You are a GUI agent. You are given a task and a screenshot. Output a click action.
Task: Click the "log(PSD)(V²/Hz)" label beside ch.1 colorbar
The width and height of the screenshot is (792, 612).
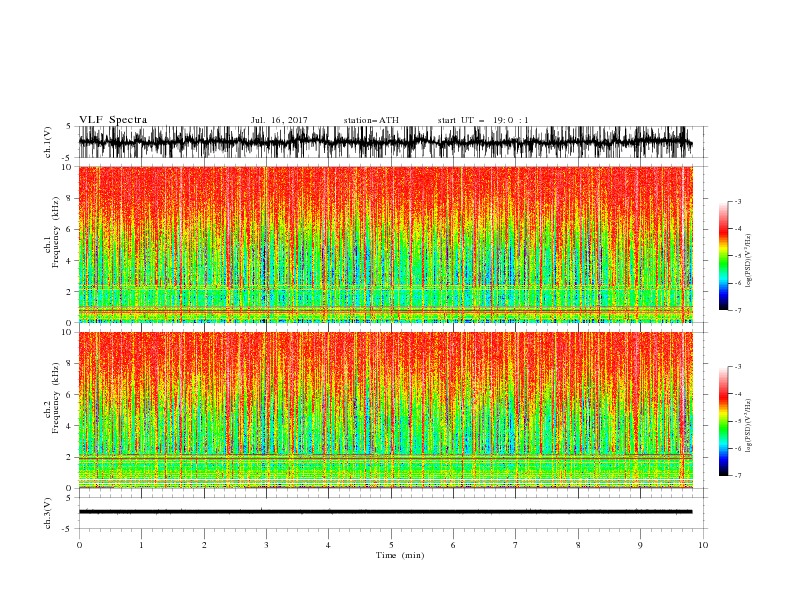(749, 261)
